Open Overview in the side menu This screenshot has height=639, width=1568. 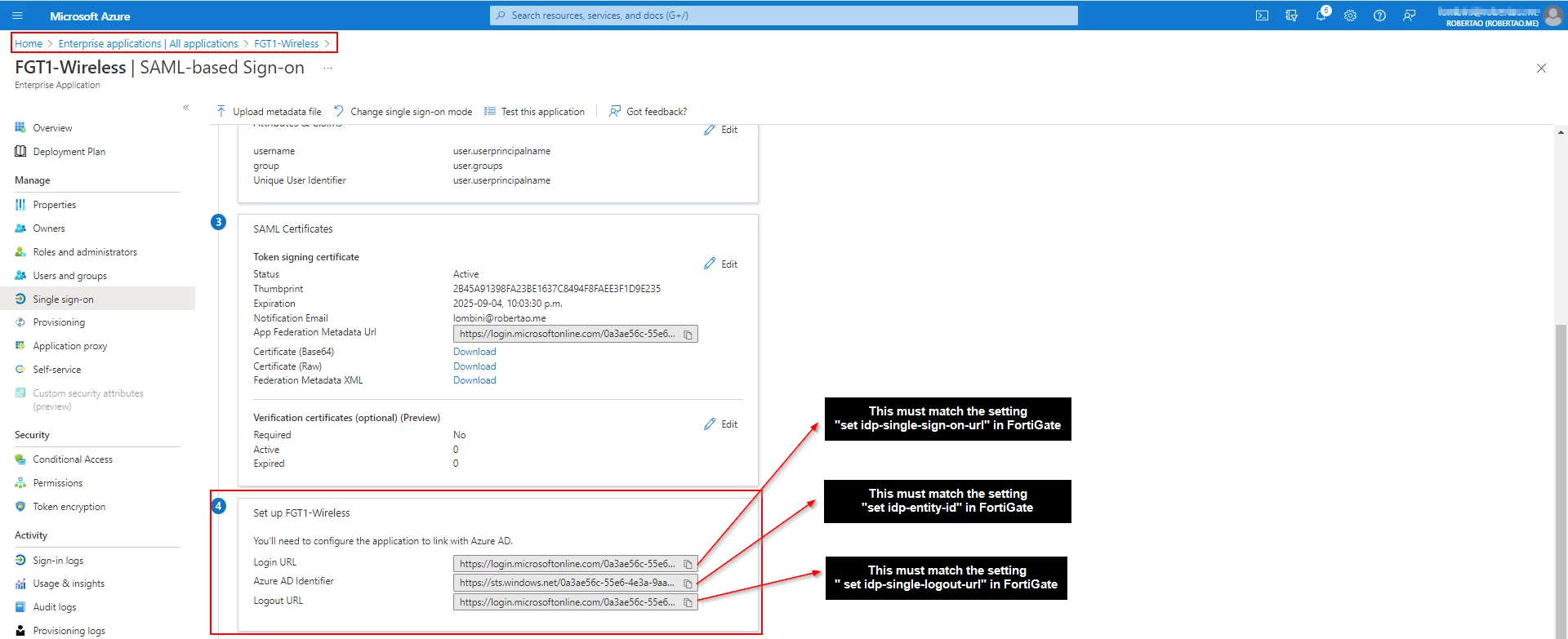coord(52,128)
